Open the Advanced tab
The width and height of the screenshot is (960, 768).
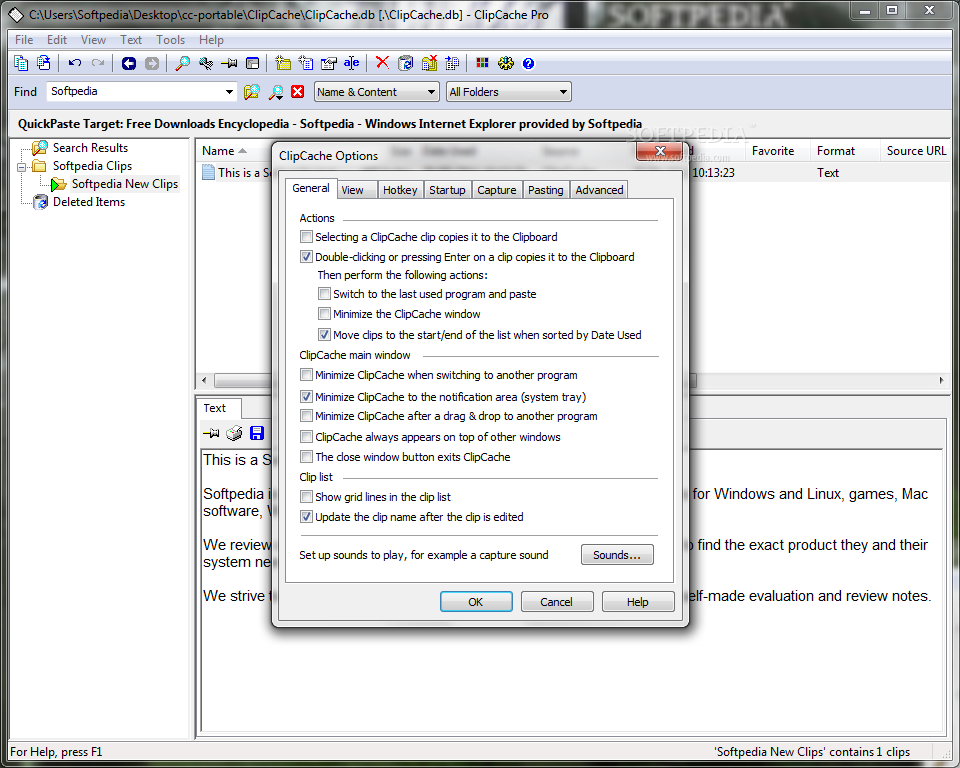[x=599, y=190]
